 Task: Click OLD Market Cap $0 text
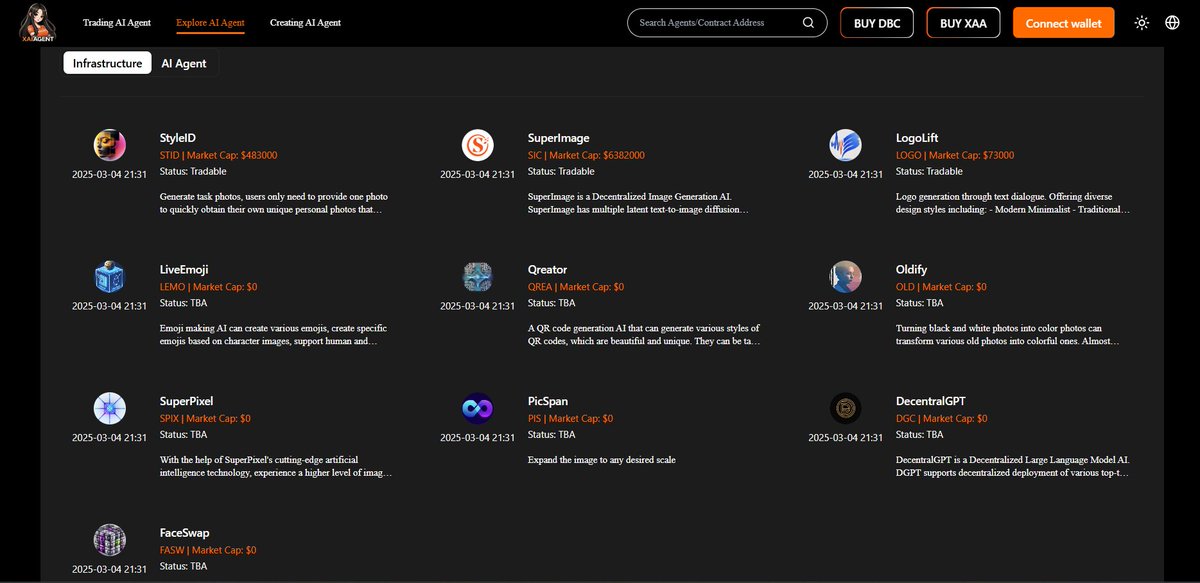pyautogui.click(x=942, y=287)
